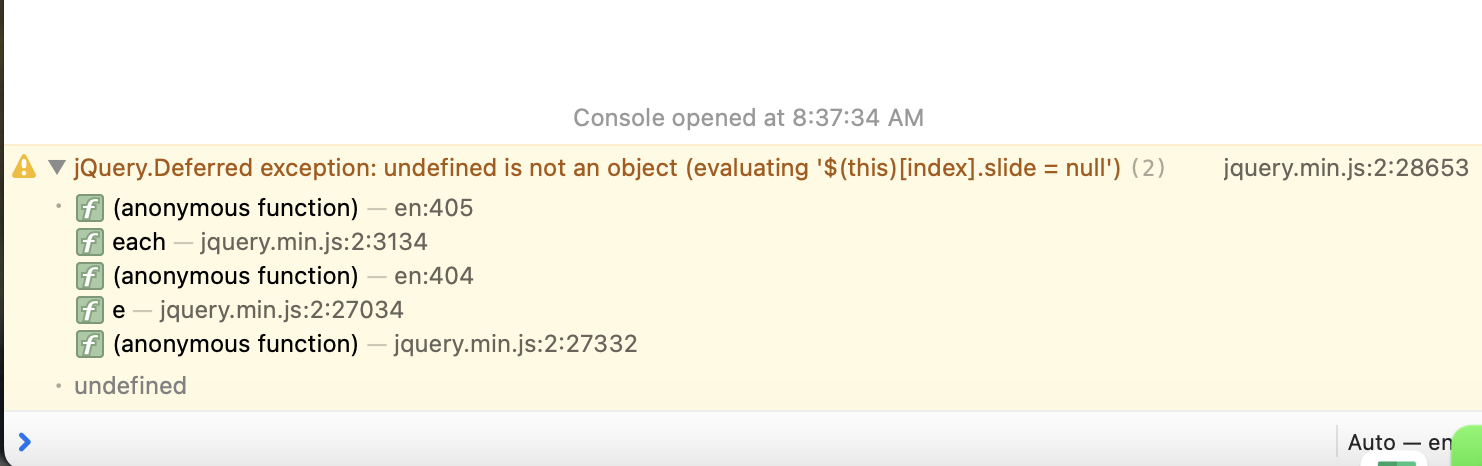This screenshot has height=466, width=1482.
Task: Collapse the jQuery.Deferred exception disclosure triangle
Action: pos(57,168)
